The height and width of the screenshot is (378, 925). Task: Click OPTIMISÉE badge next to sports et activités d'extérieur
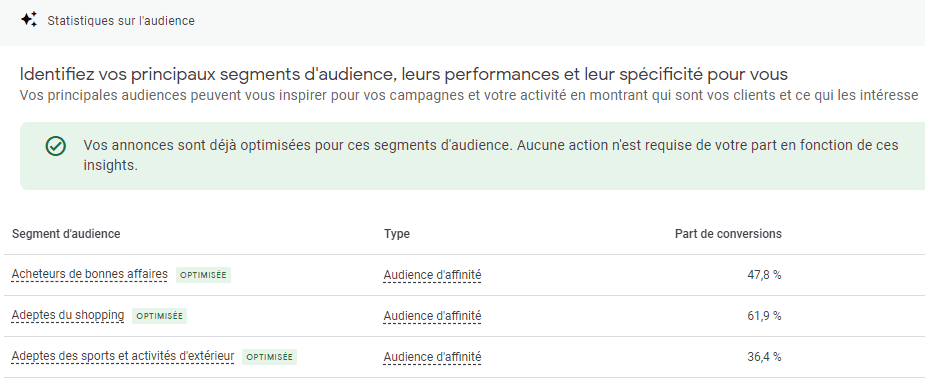click(269, 357)
